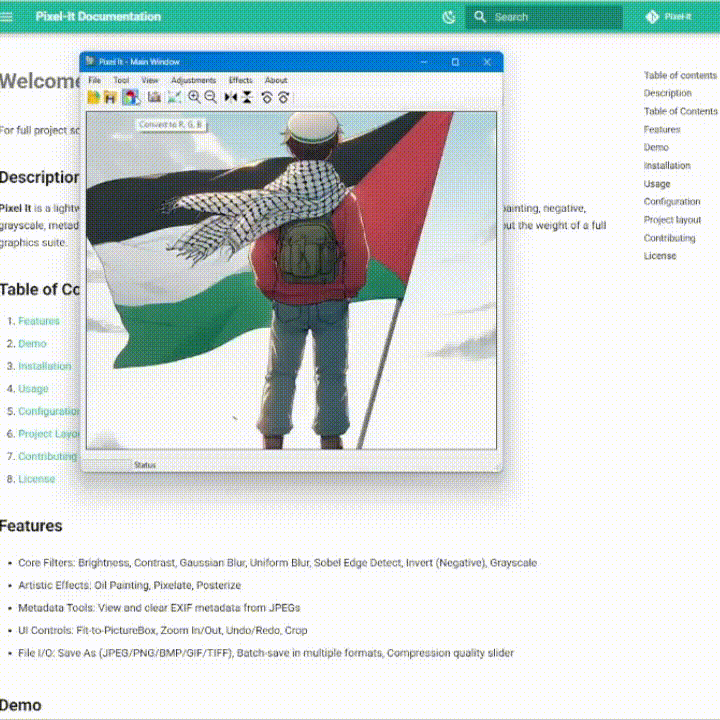Click the Convert to R, G, B icon

pyautogui.click(x=131, y=97)
